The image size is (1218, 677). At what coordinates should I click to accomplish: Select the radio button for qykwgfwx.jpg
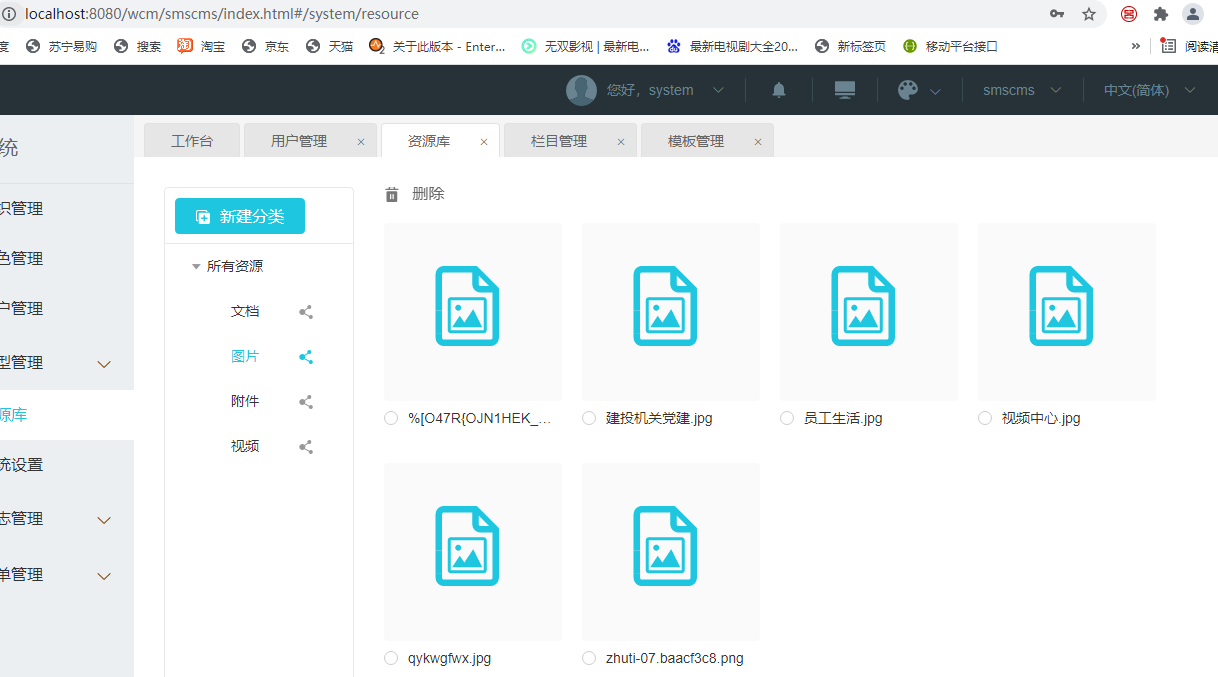391,658
